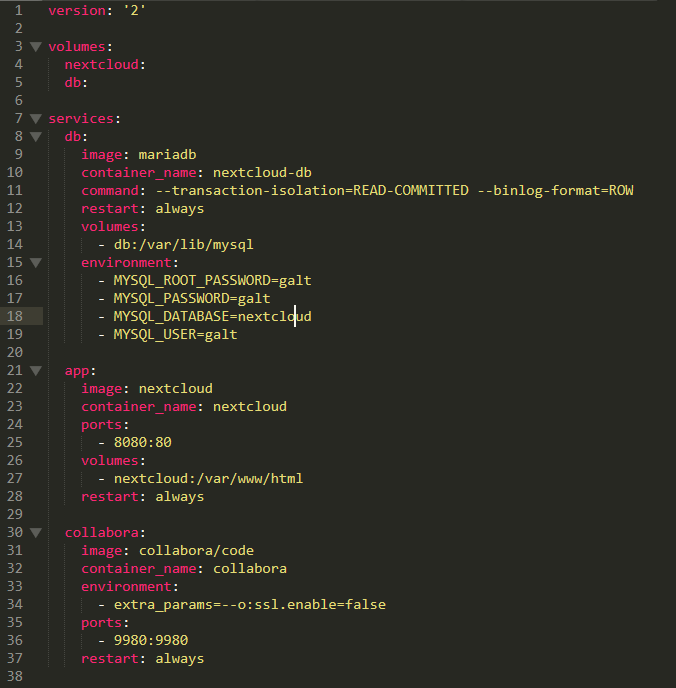Collapse the services block fold arrow
The width and height of the screenshot is (676, 688).
pos(36,118)
